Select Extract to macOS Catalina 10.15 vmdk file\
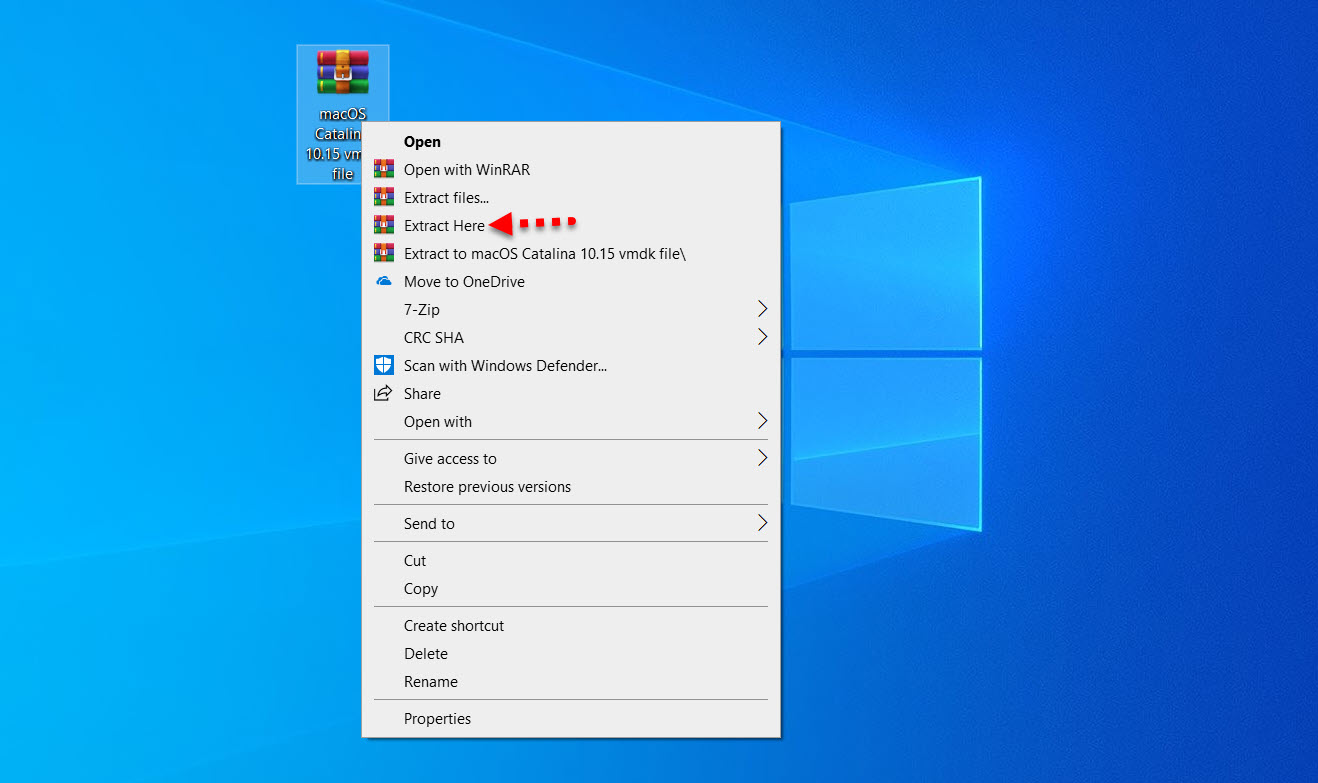The height and width of the screenshot is (783, 1318). click(570, 254)
